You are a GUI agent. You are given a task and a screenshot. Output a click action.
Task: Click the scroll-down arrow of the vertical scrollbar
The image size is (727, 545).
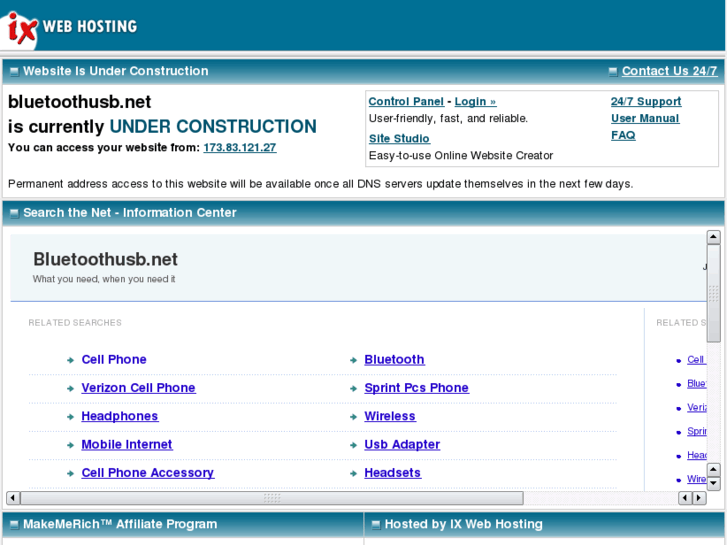pyautogui.click(x=714, y=483)
